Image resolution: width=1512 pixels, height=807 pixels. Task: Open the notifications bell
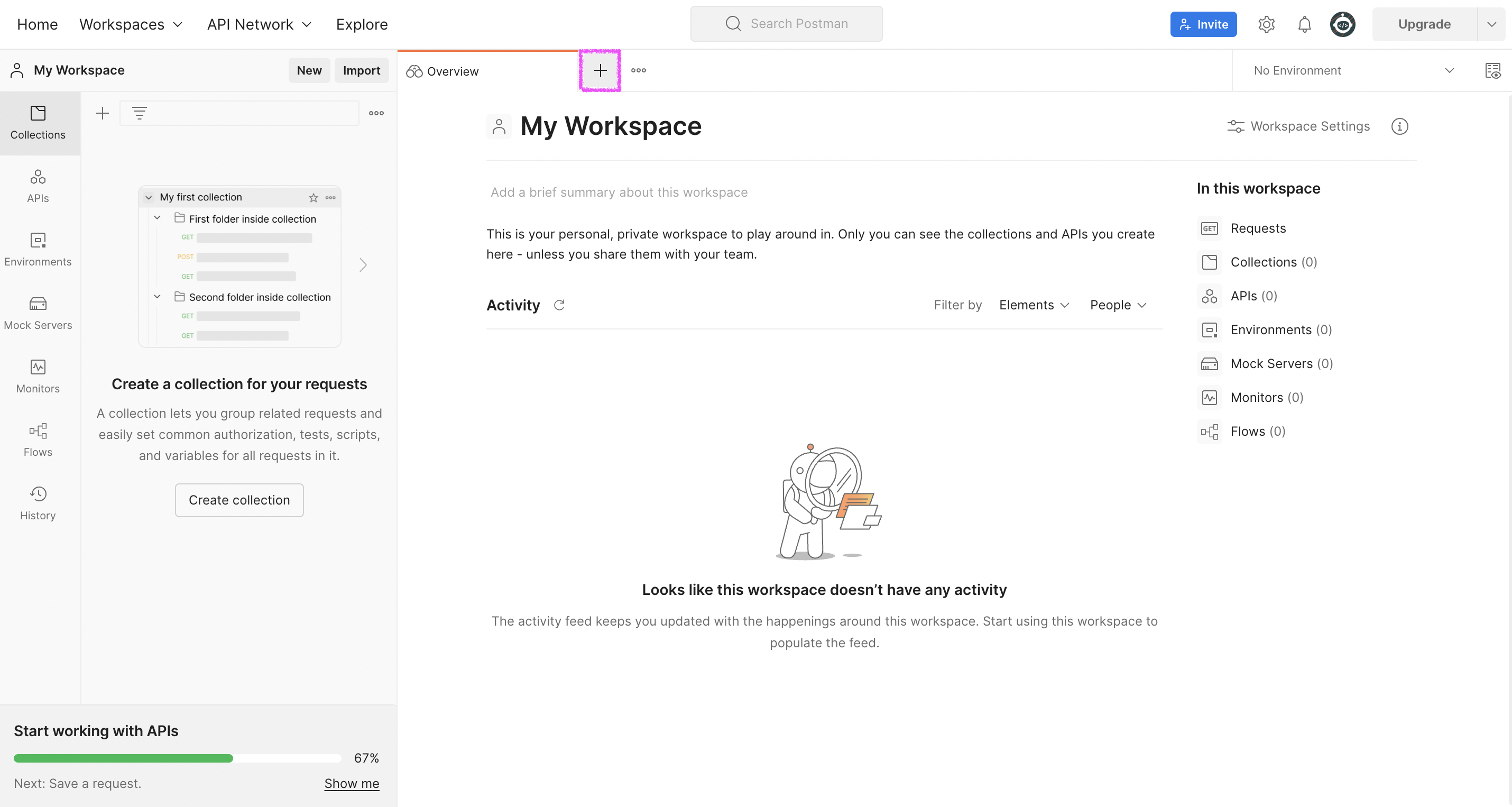tap(1304, 24)
